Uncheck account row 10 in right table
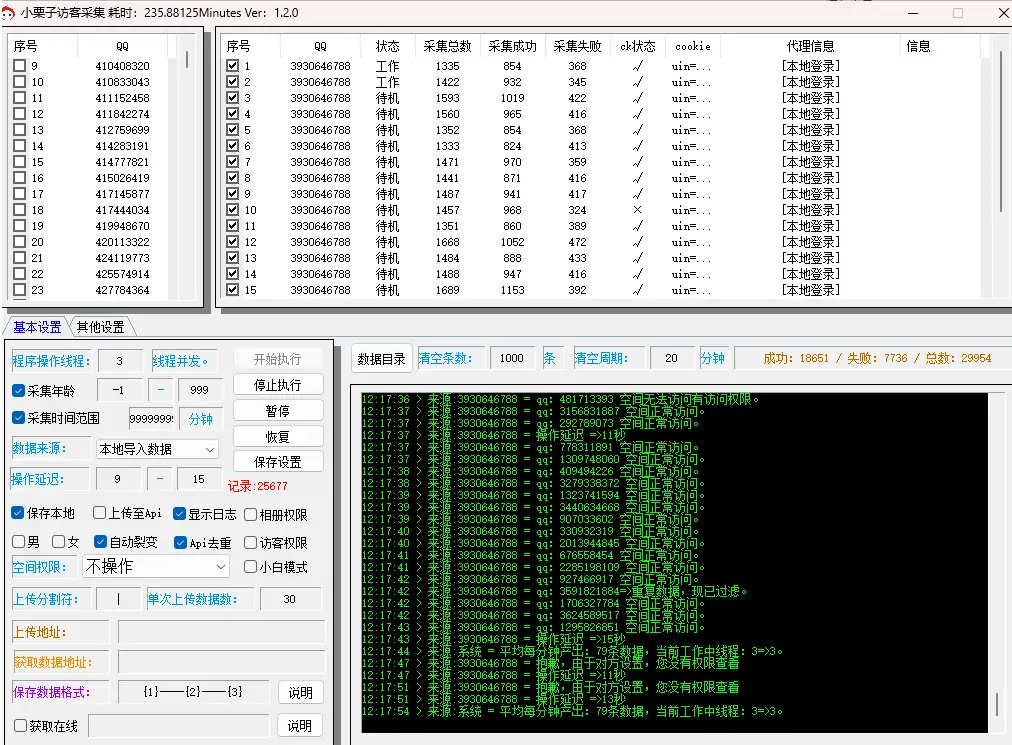The image size is (1012, 745). click(232, 210)
